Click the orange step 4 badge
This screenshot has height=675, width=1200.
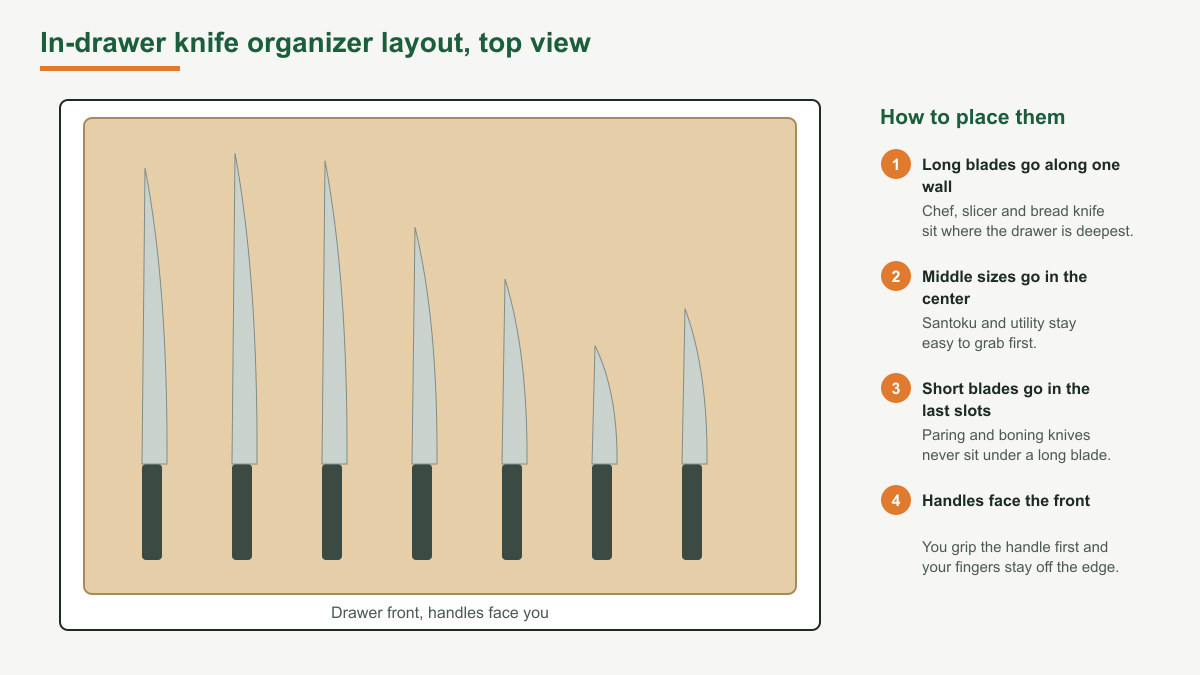click(x=896, y=500)
